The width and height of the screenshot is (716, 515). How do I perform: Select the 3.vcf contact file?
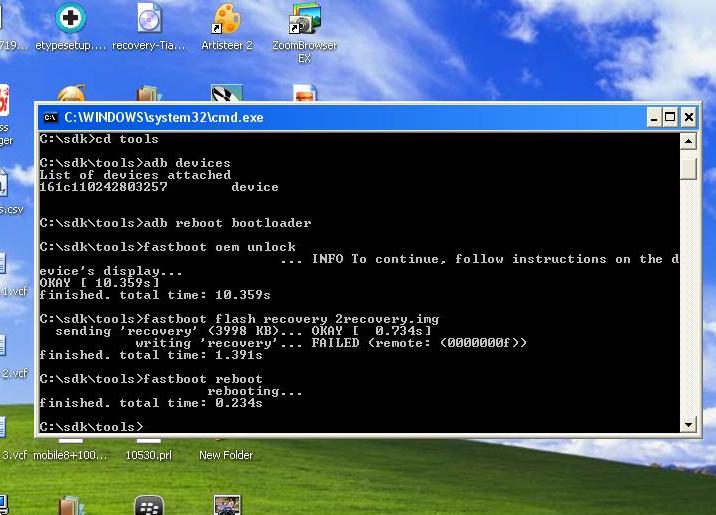tap(13, 455)
